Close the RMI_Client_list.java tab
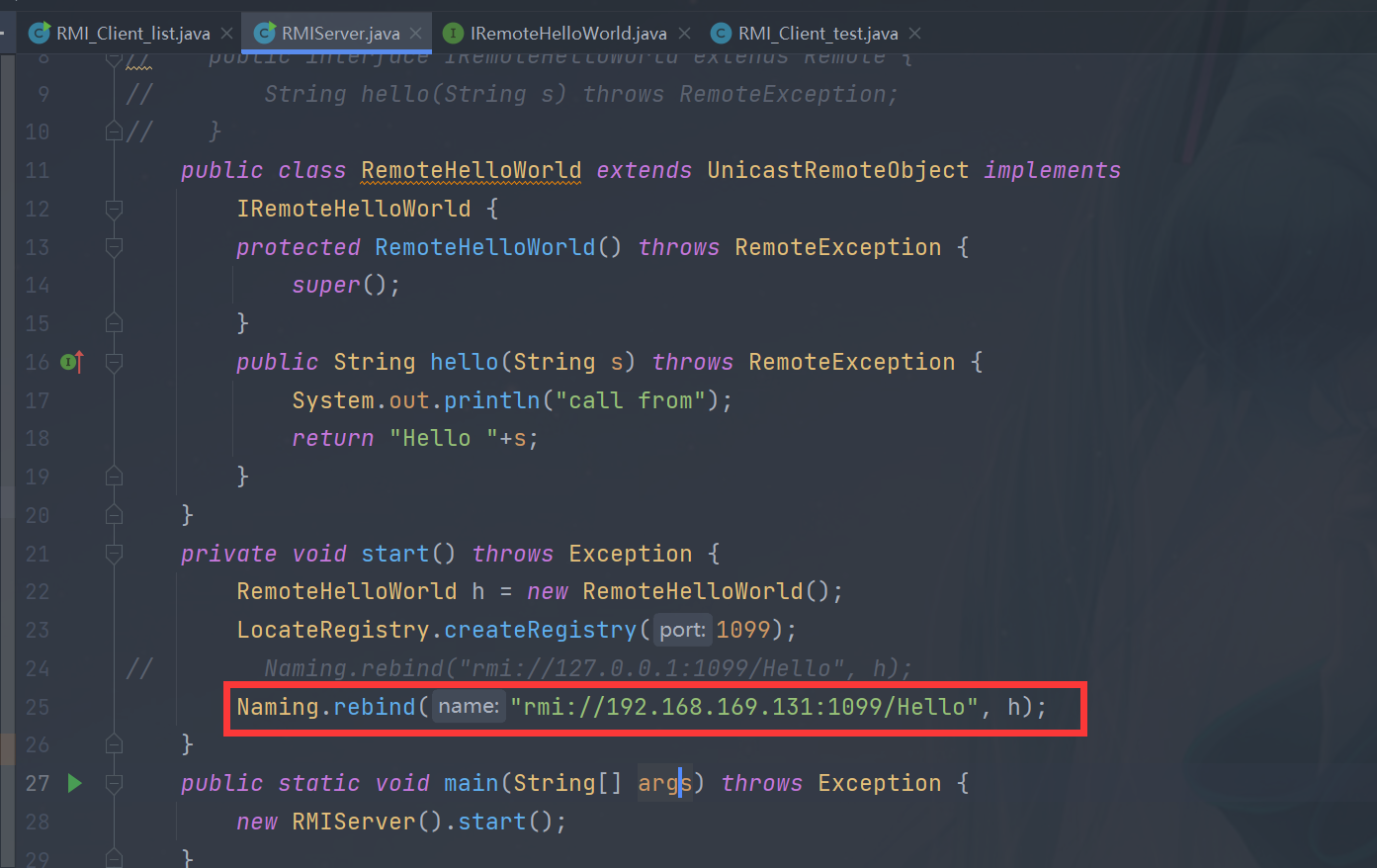 (227, 34)
